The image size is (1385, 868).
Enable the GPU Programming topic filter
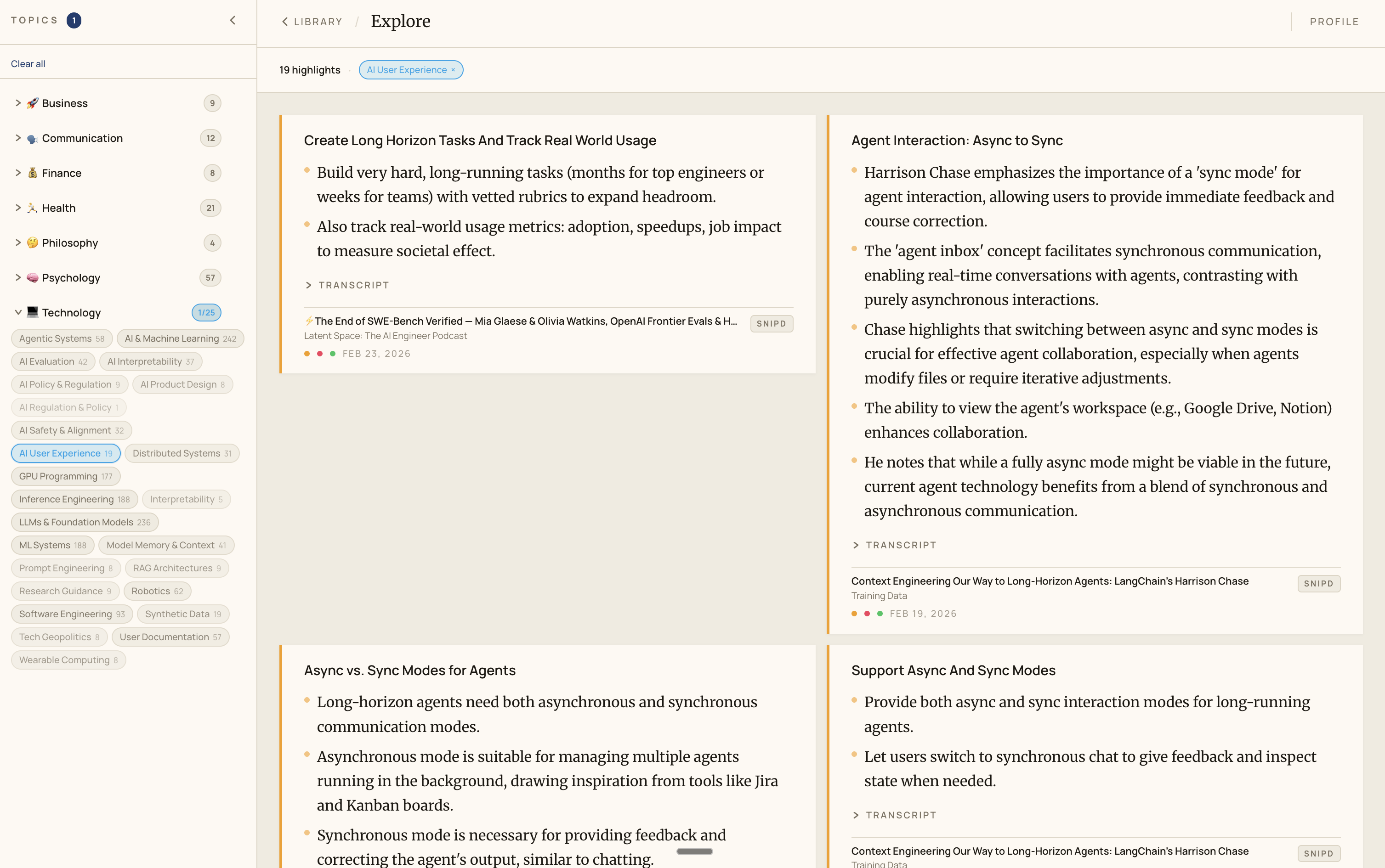click(x=66, y=476)
